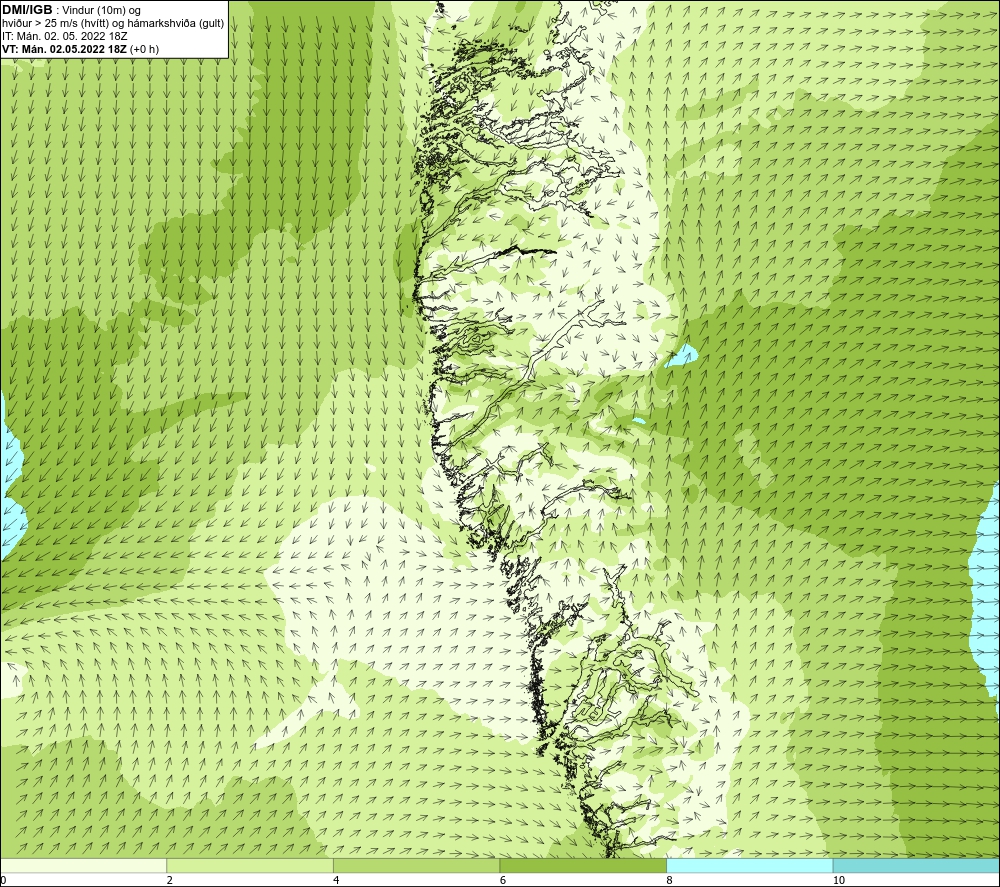Select the dark green 6–8 m/s color segment
Viewport: 1000px width, 887px height.
pos(583,865)
